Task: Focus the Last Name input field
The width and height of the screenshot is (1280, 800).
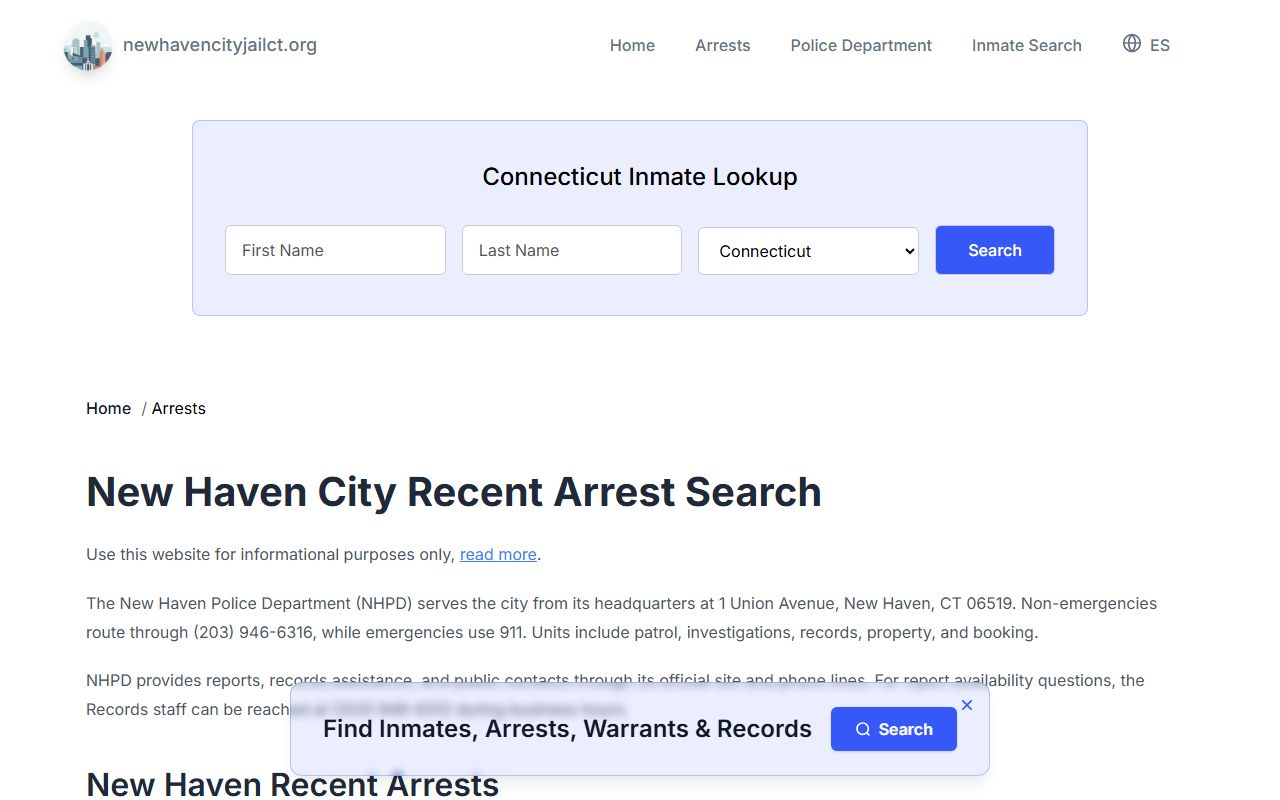Action: pyautogui.click(x=572, y=250)
